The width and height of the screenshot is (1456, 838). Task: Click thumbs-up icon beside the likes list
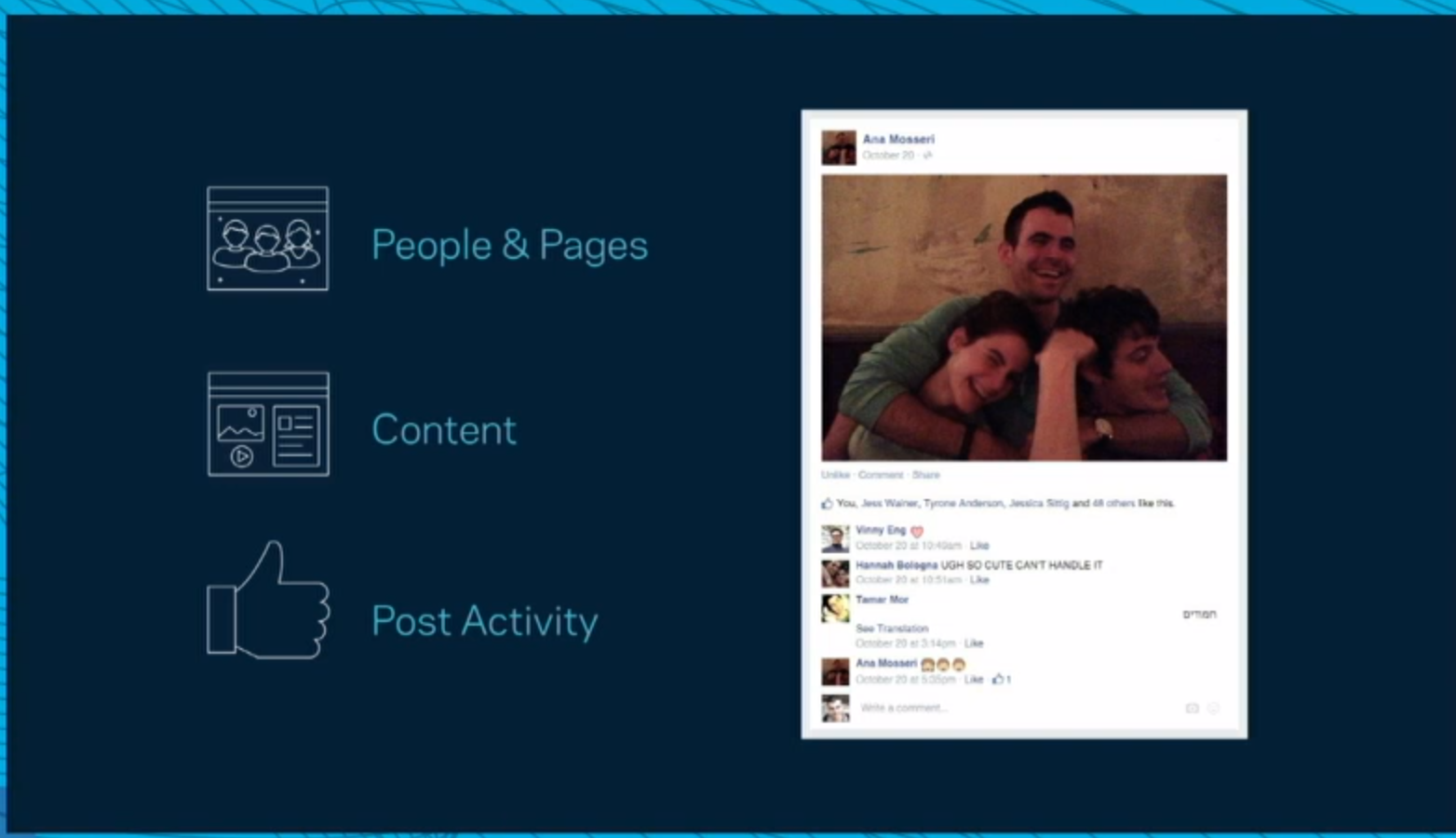tap(827, 504)
